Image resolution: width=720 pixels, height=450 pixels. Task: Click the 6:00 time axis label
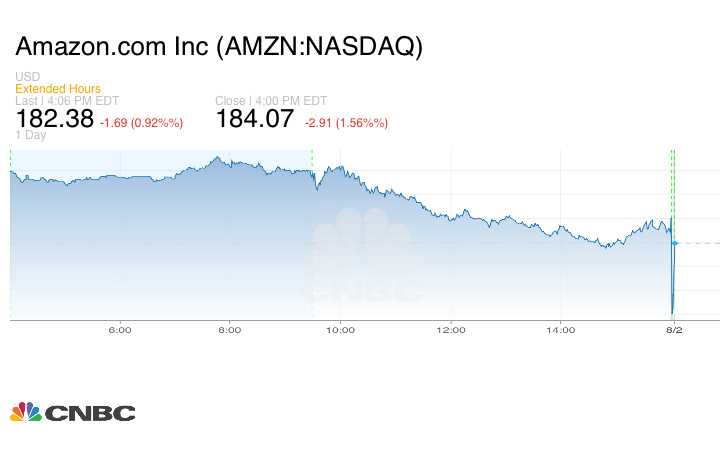[120, 330]
